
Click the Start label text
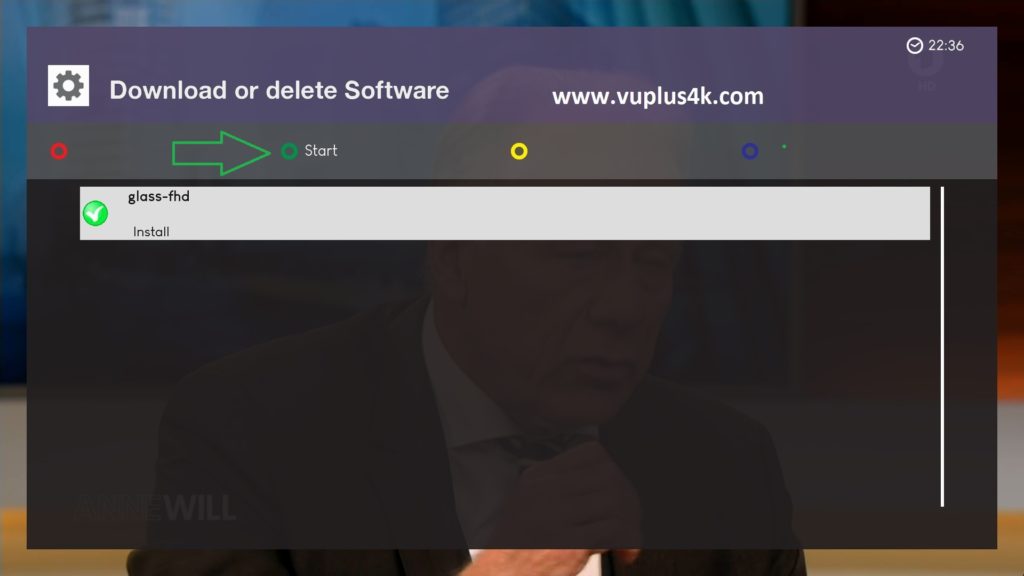321,151
